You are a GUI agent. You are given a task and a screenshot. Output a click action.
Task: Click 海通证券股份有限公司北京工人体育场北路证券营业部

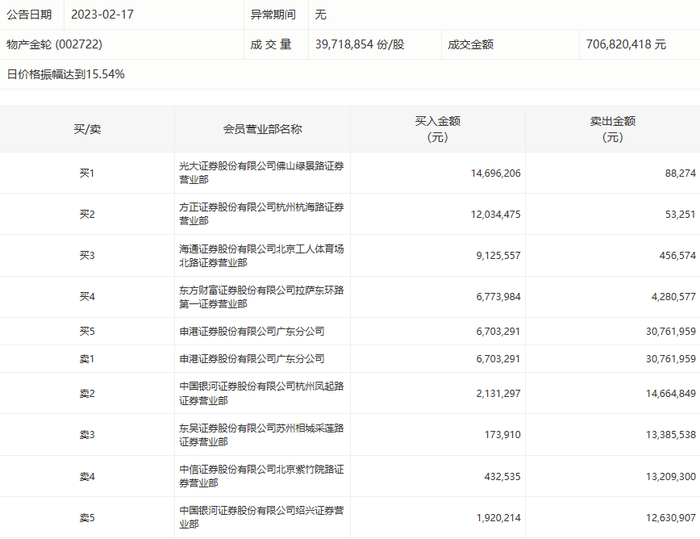[x=262, y=255]
